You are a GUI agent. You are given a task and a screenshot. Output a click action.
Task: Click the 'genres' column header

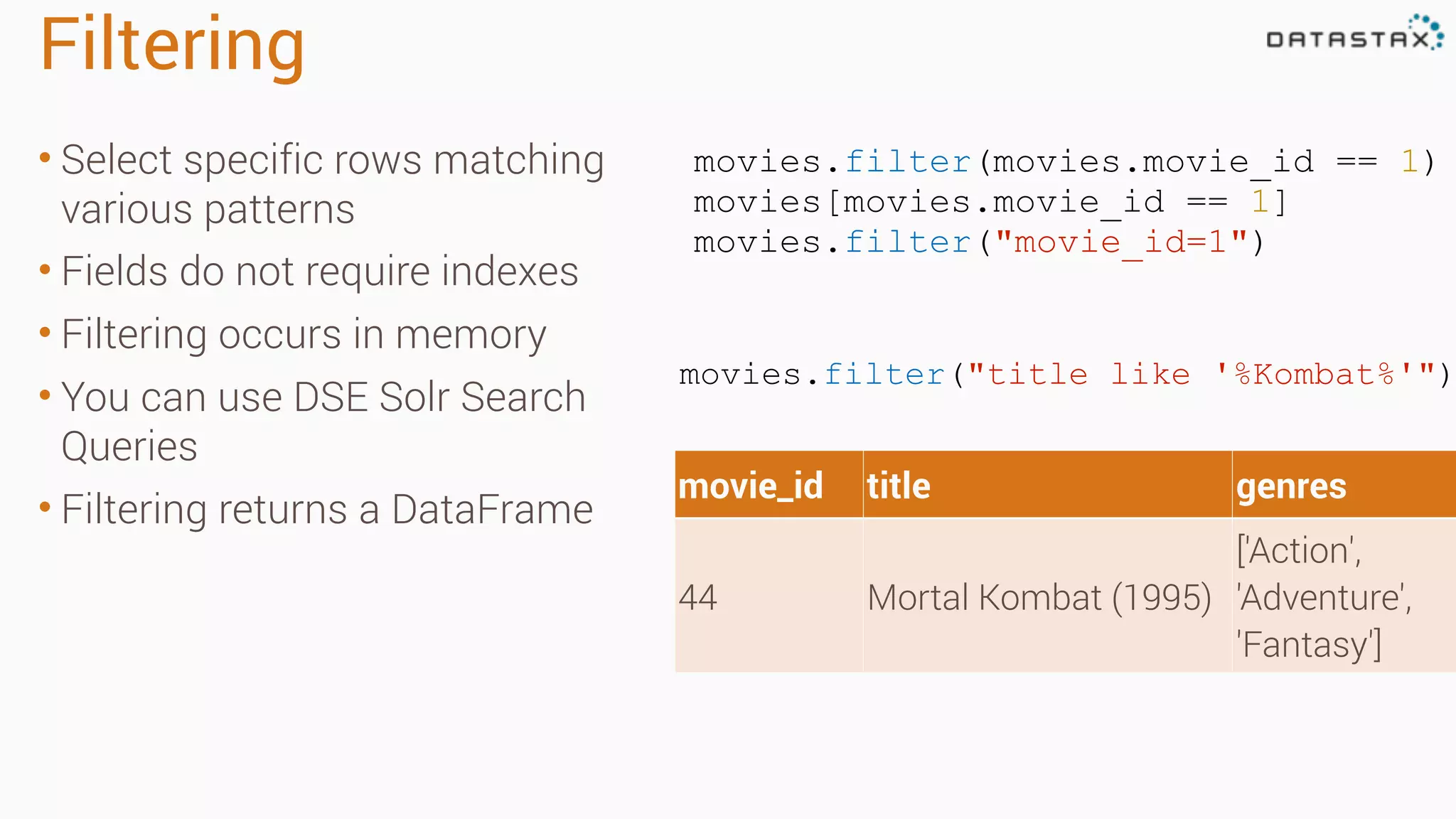click(x=1344, y=484)
